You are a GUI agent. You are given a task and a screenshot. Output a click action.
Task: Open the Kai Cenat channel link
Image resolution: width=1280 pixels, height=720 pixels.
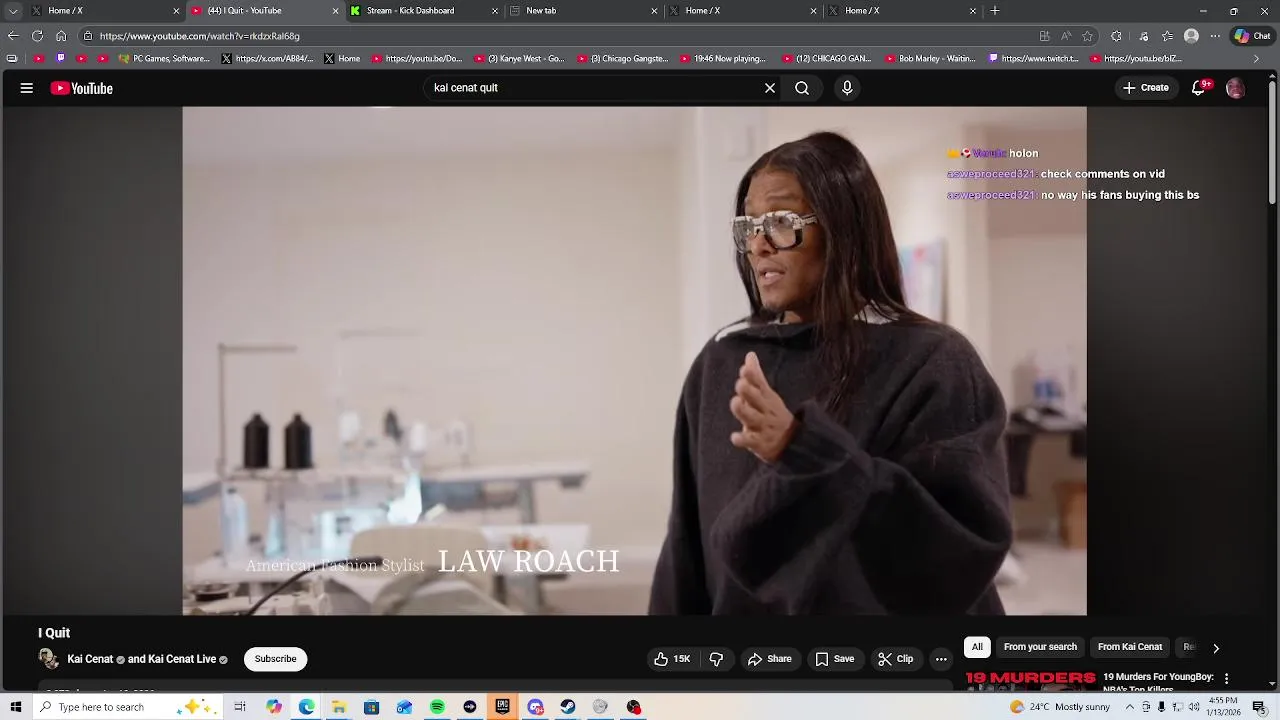(90, 659)
